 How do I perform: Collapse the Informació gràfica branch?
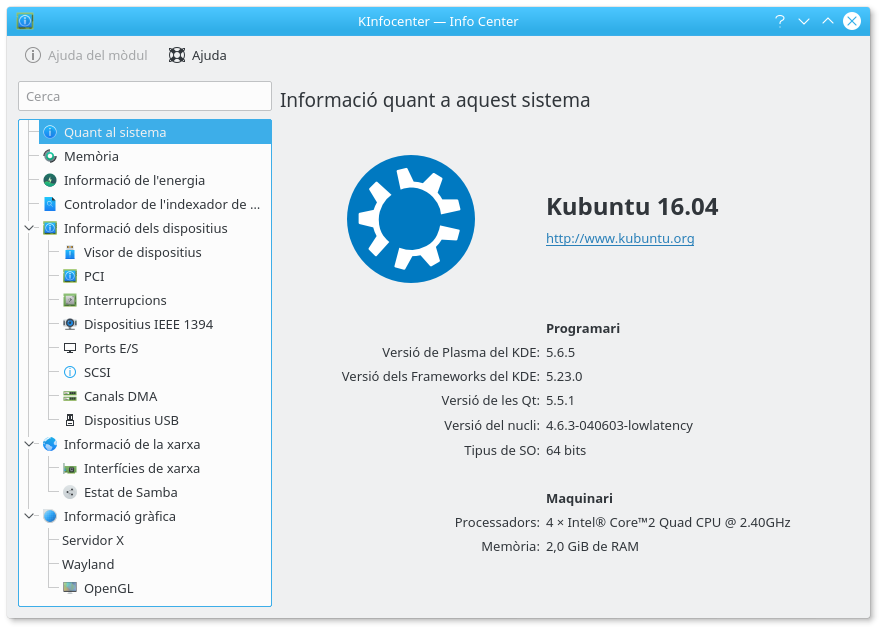pos(29,516)
